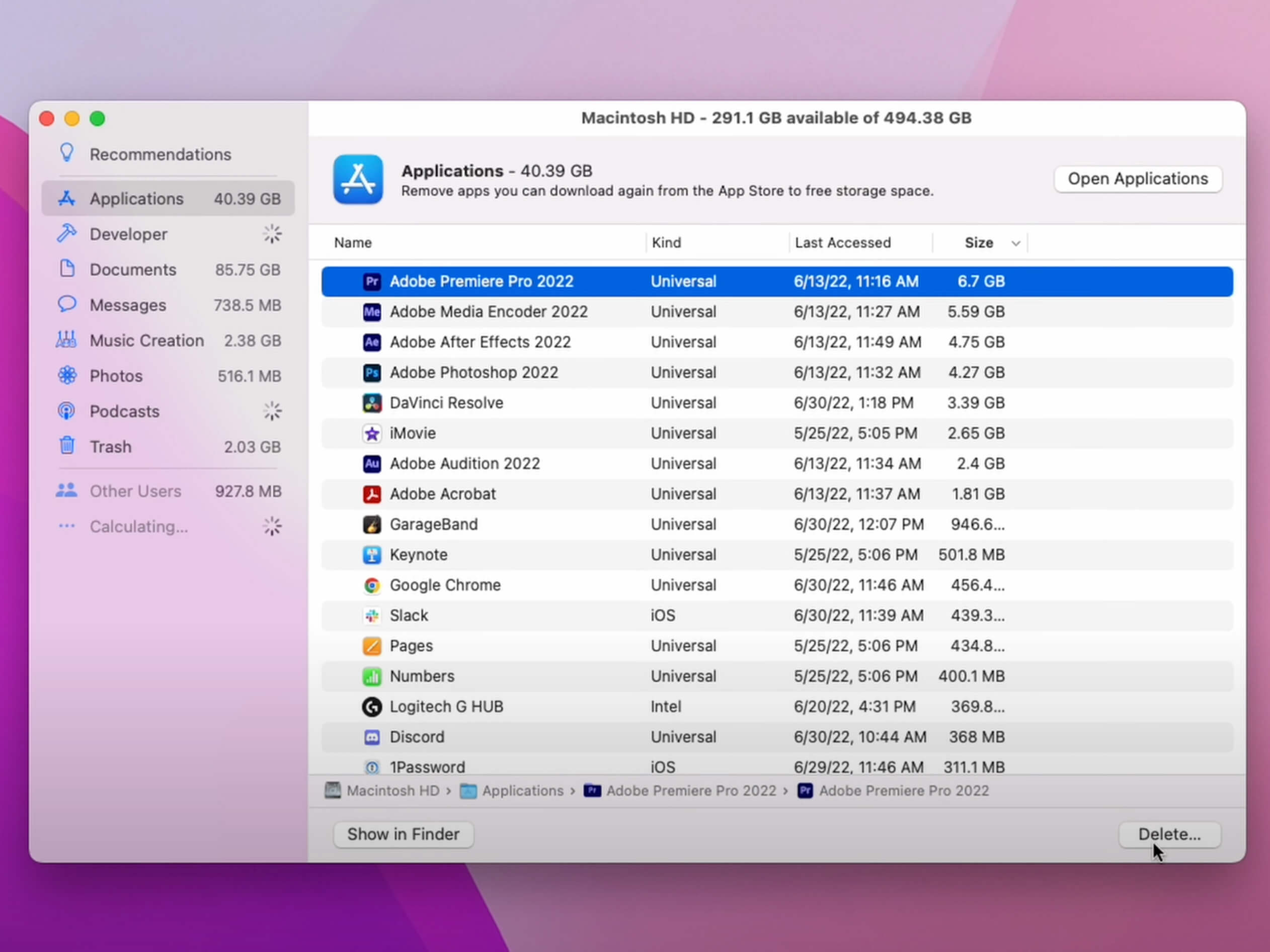Click the Discord app icon
The image size is (1270, 952).
coord(372,737)
